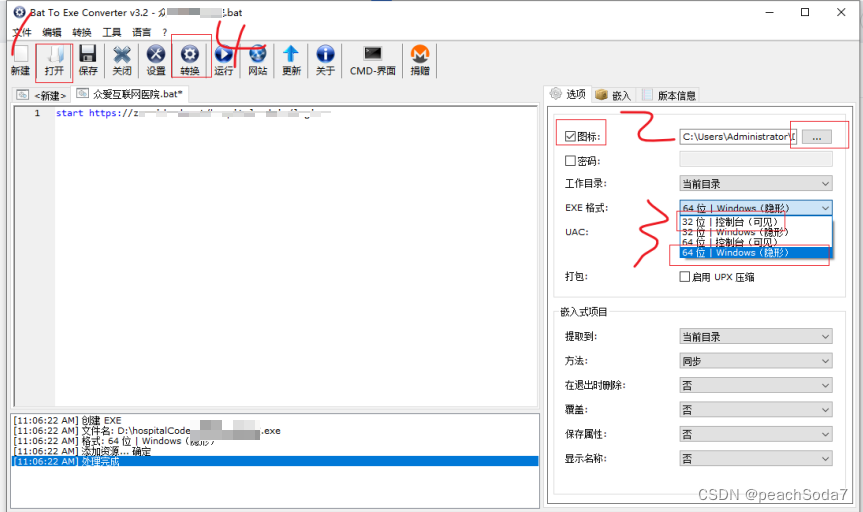
Task: Expand the 方法 (Method) dropdown
Action: [x=756, y=361]
